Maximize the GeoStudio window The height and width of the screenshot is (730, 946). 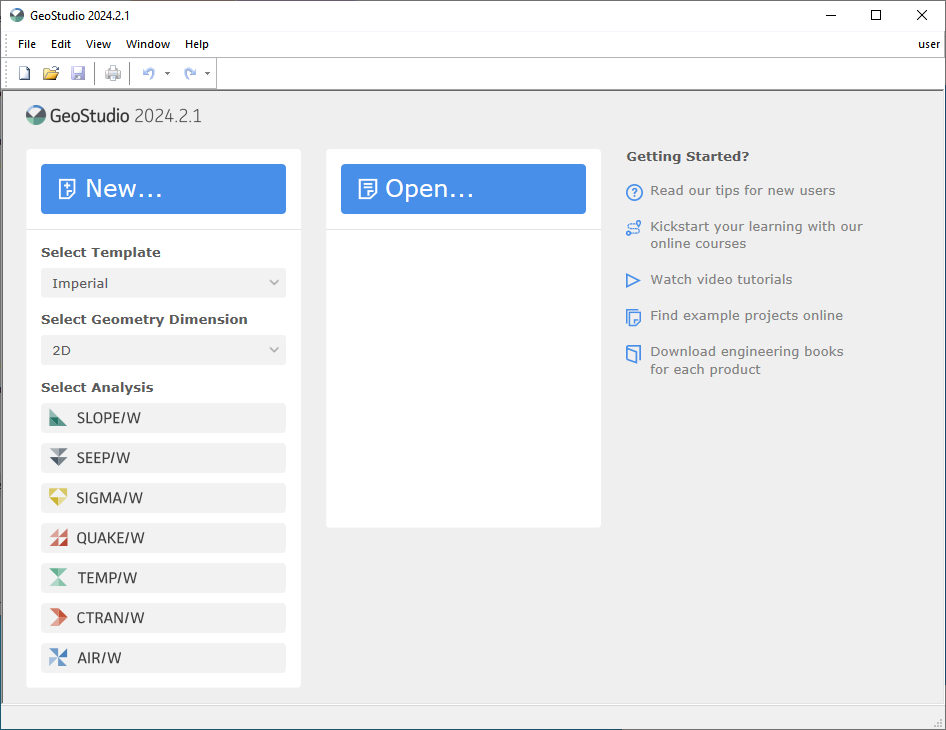pos(876,15)
